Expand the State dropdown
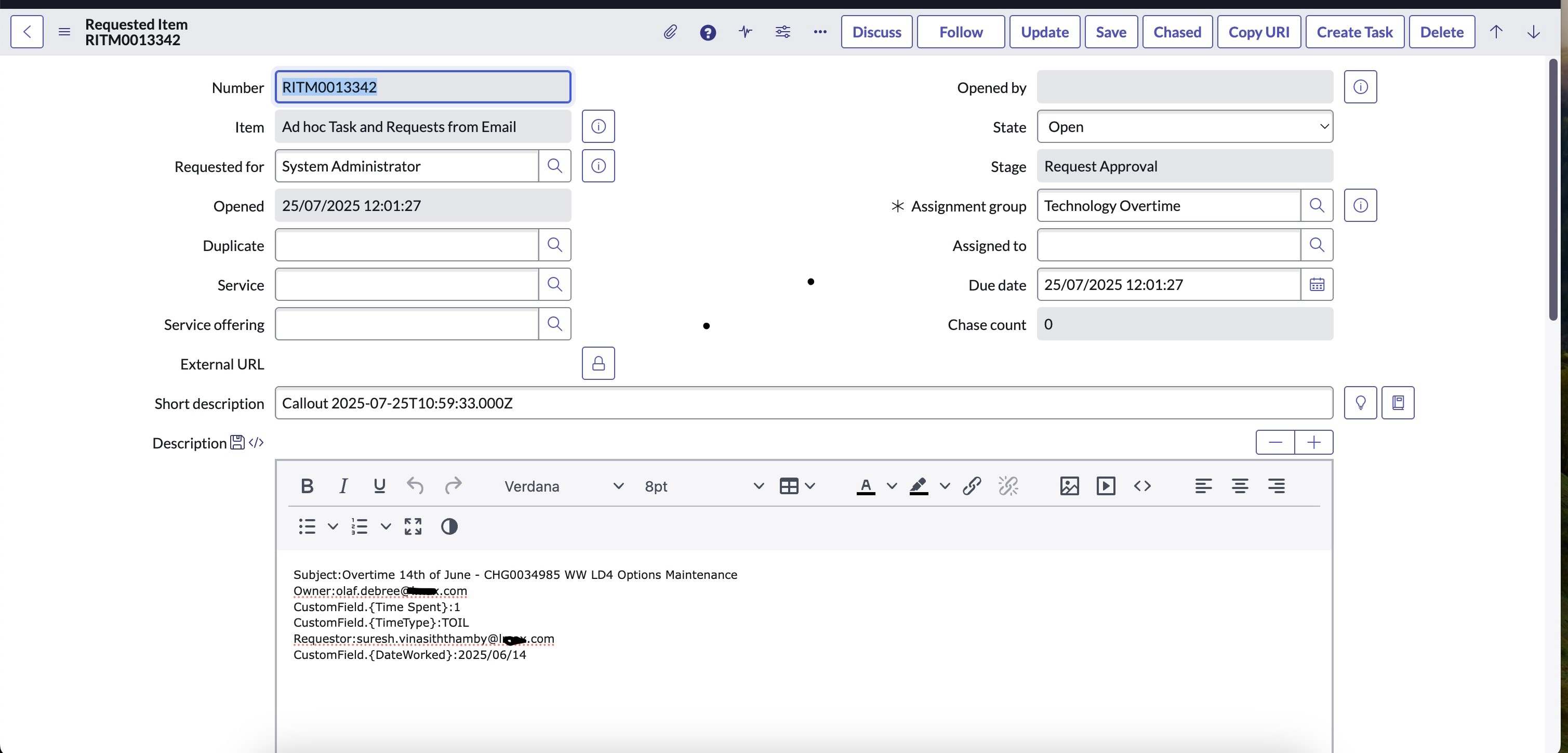Viewport: 1568px width, 753px height. pyautogui.click(x=1185, y=127)
